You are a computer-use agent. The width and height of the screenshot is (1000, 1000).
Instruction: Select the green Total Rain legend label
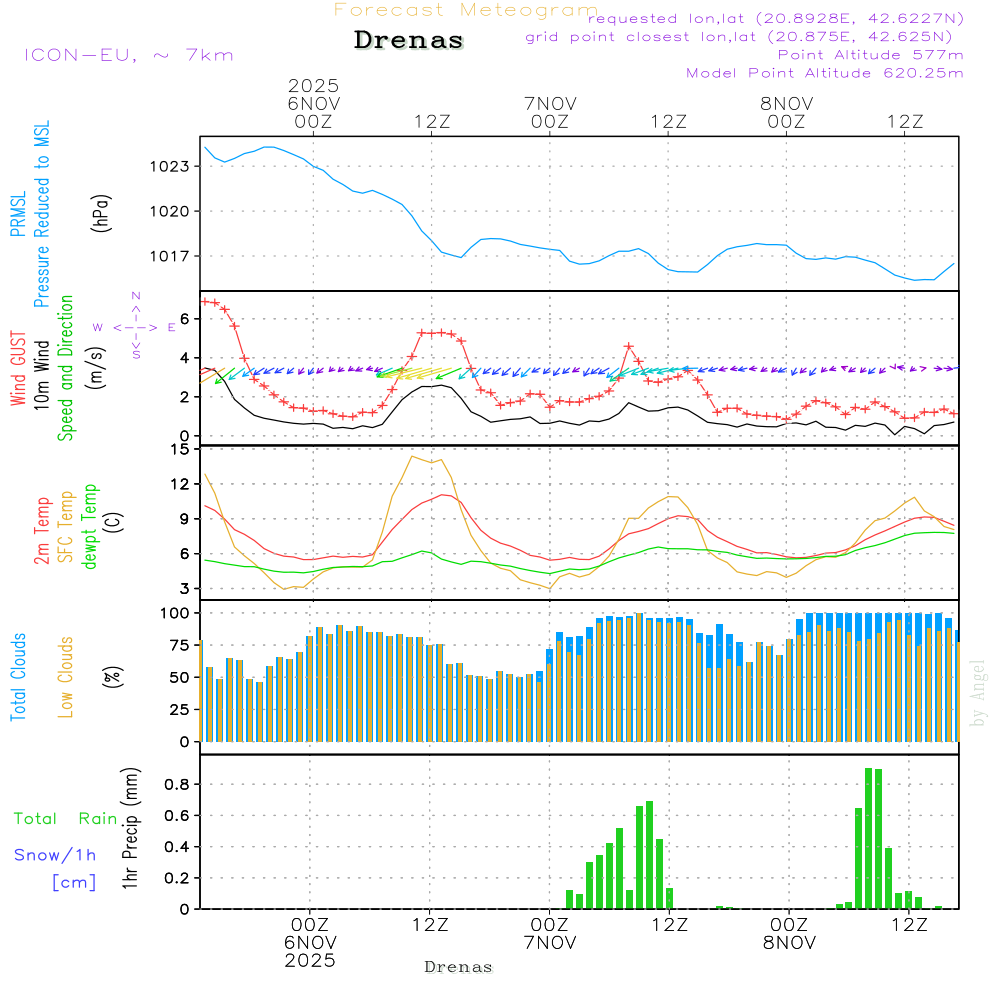[66, 819]
